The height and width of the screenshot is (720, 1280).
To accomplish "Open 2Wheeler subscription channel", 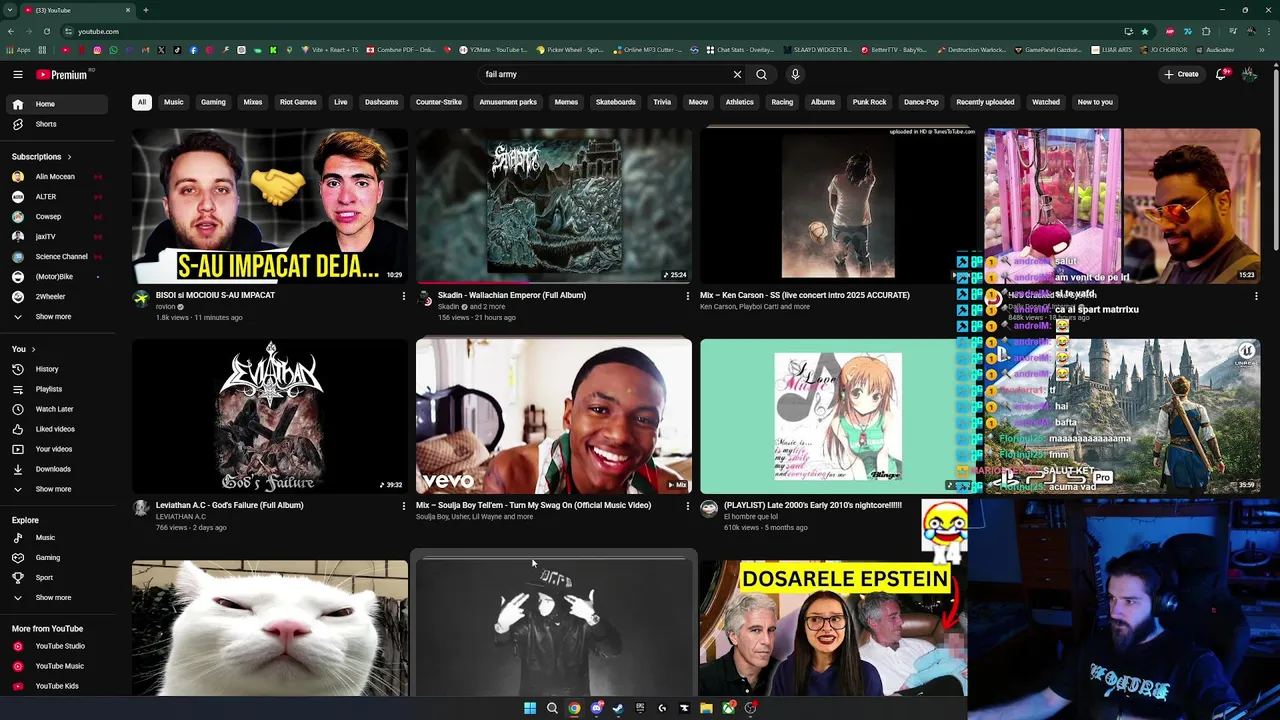I will click(58, 297).
